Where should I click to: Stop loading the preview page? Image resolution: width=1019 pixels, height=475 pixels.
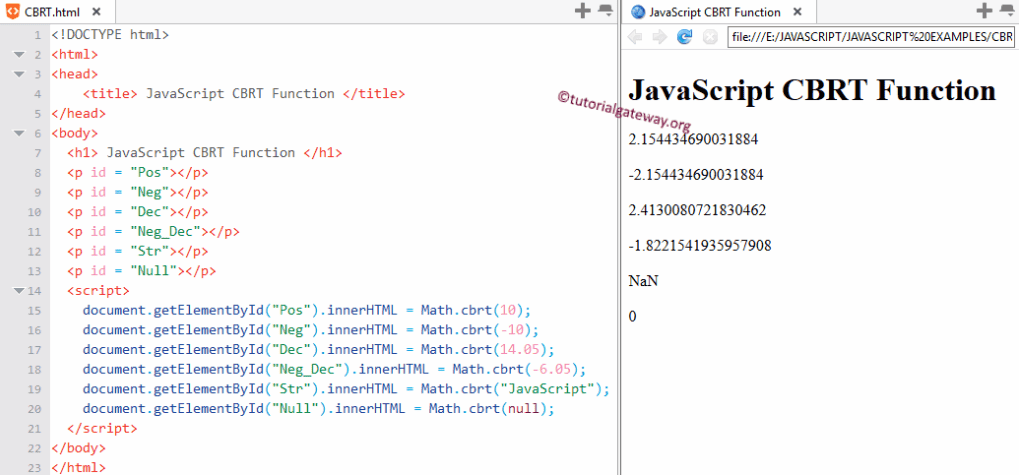pos(710,37)
